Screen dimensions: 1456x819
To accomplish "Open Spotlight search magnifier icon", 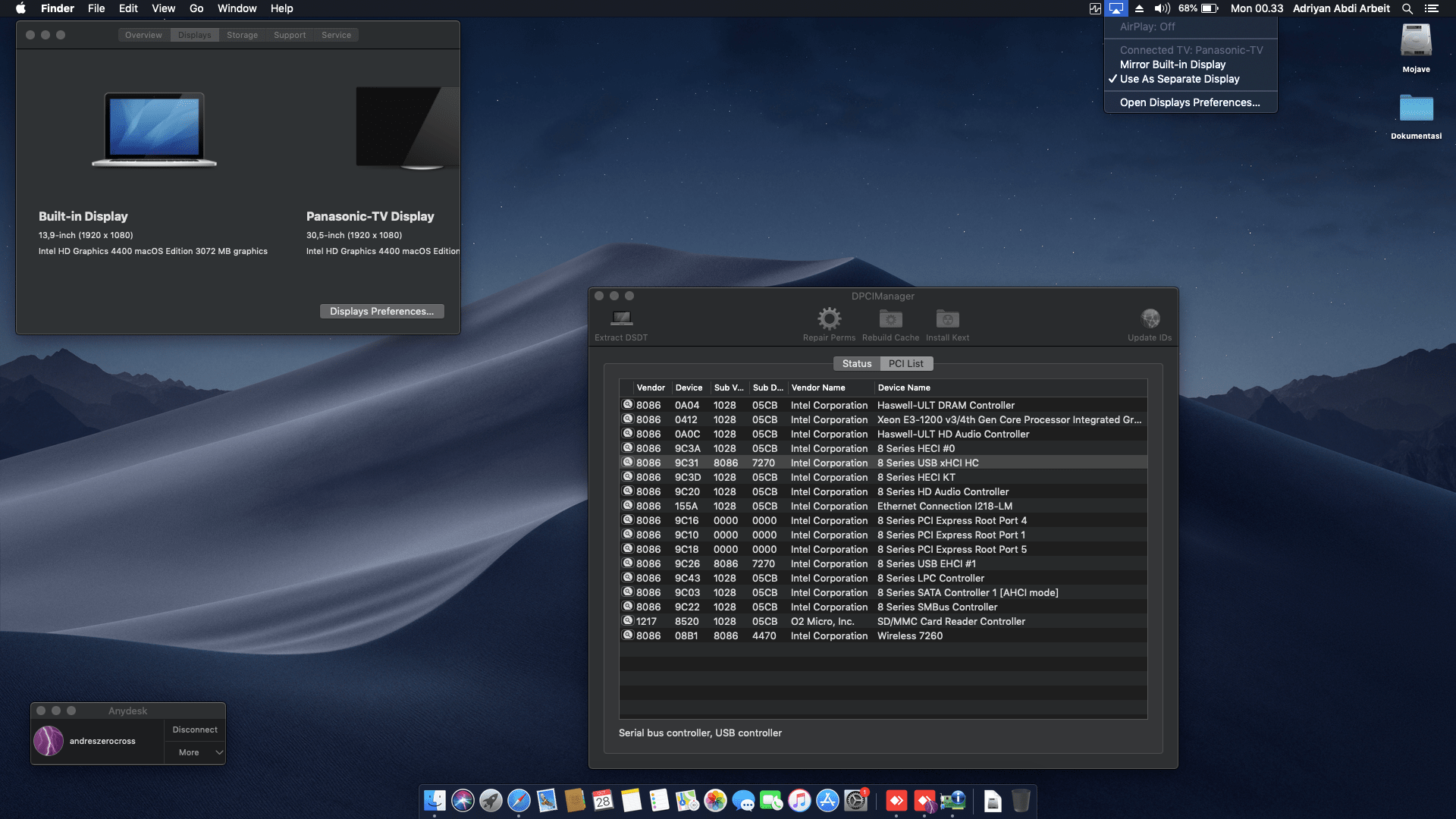I will point(1407,8).
